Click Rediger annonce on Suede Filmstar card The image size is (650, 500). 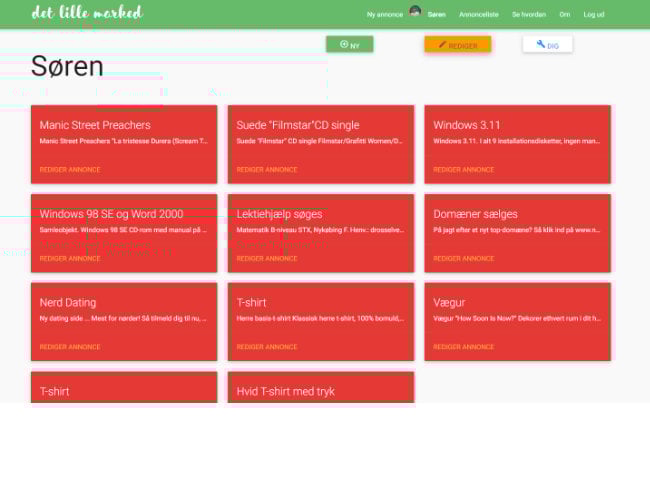pyautogui.click(x=267, y=170)
